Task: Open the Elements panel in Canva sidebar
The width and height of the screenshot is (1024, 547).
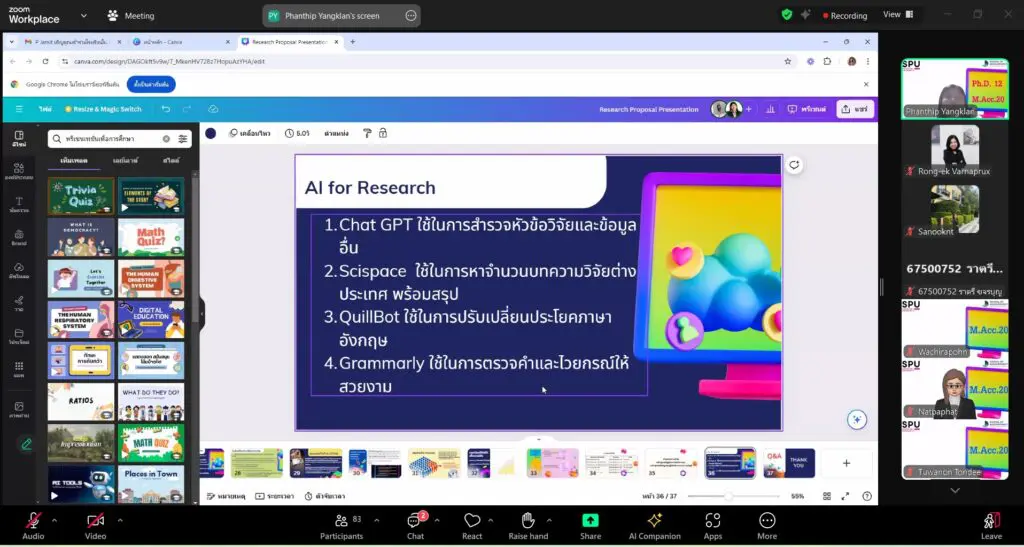Action: pos(19,171)
